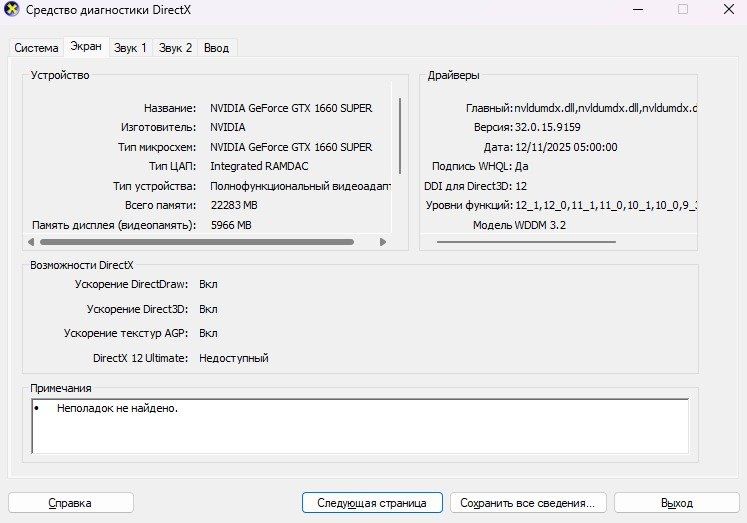
Task: Click the Неполадок не найдено note
Action: click(x=117, y=408)
